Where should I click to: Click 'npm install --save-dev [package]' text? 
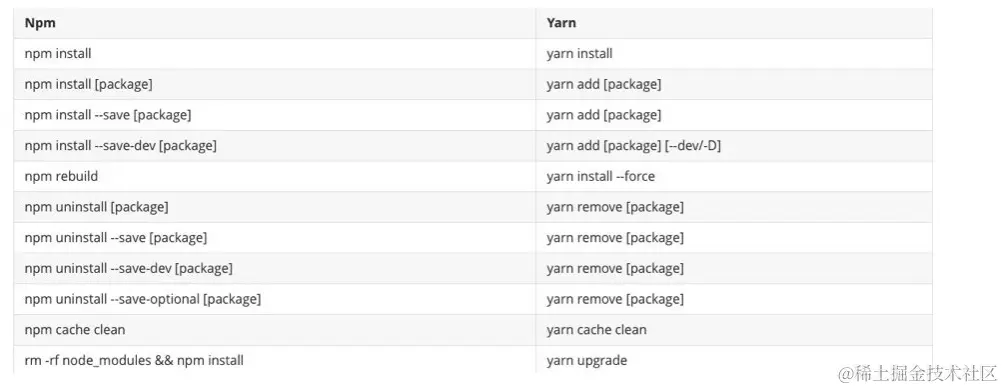pos(120,146)
